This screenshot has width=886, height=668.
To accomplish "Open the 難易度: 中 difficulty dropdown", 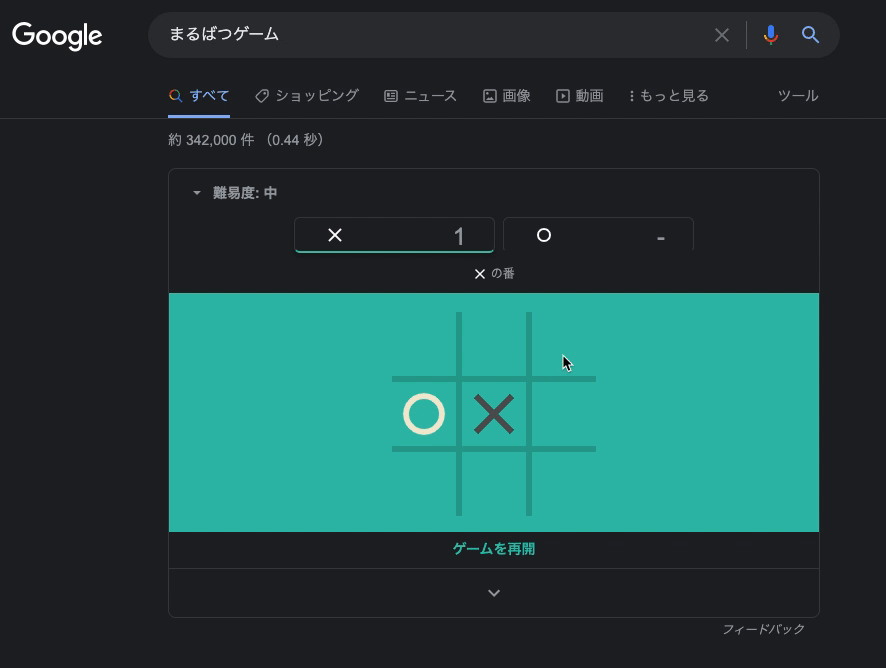I will 235,193.
